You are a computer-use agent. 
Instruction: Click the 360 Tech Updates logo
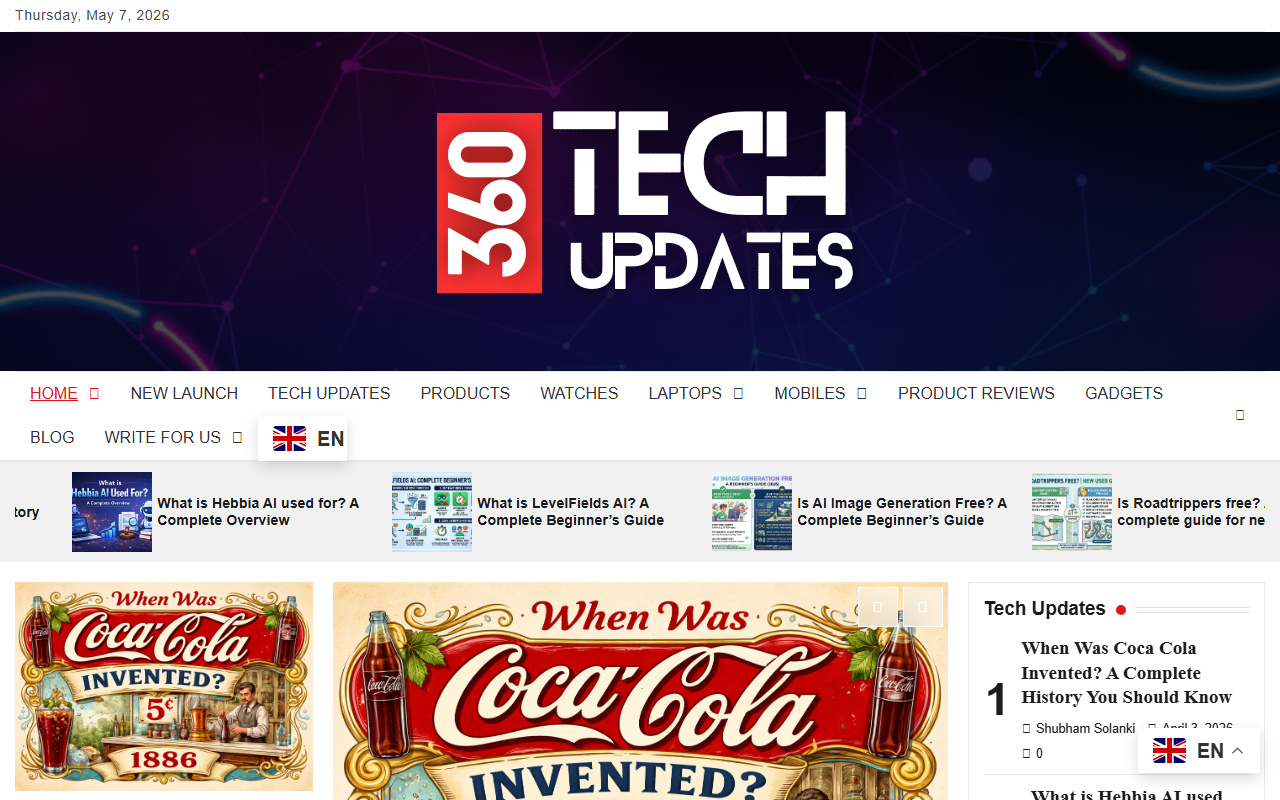click(645, 201)
